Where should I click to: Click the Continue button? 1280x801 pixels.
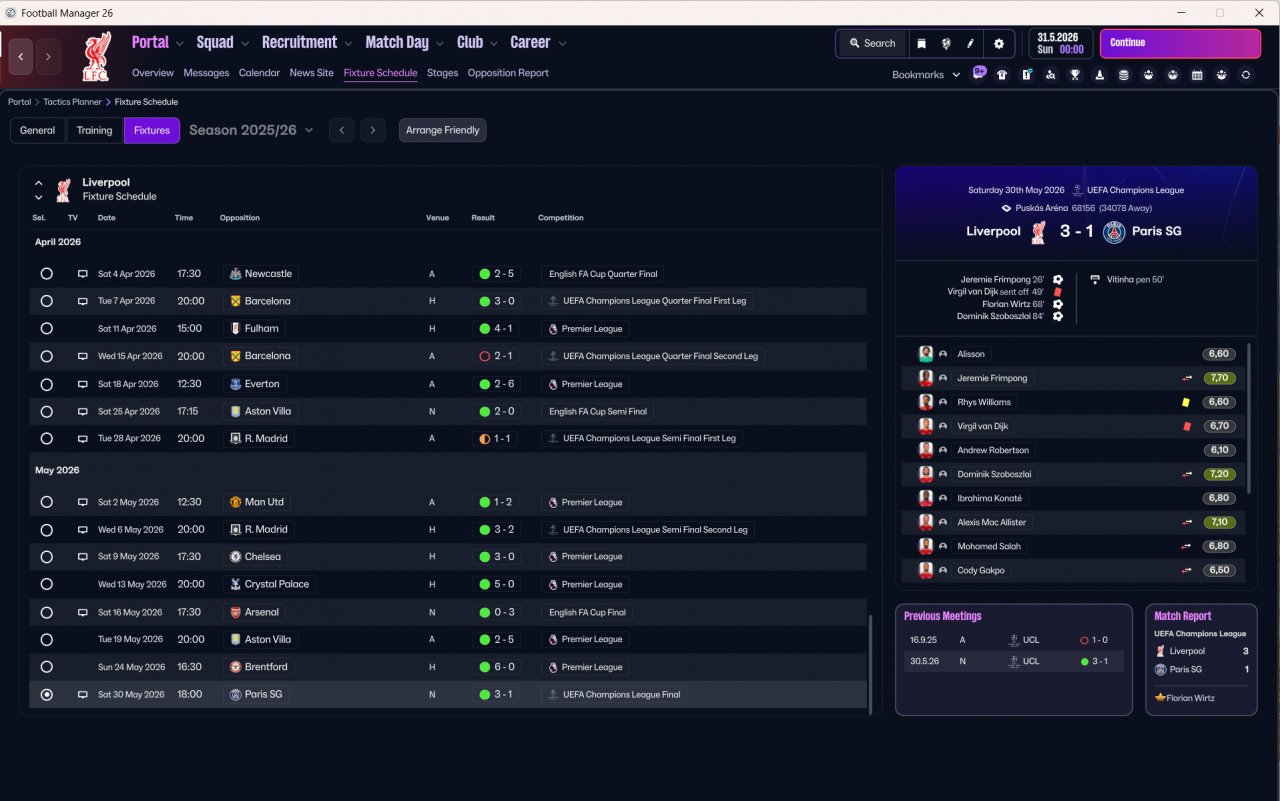pos(1180,44)
